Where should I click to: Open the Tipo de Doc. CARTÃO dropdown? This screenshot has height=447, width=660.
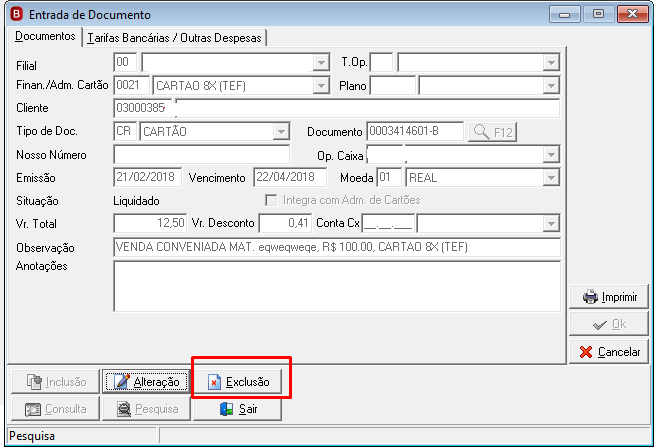pyautogui.click(x=281, y=132)
